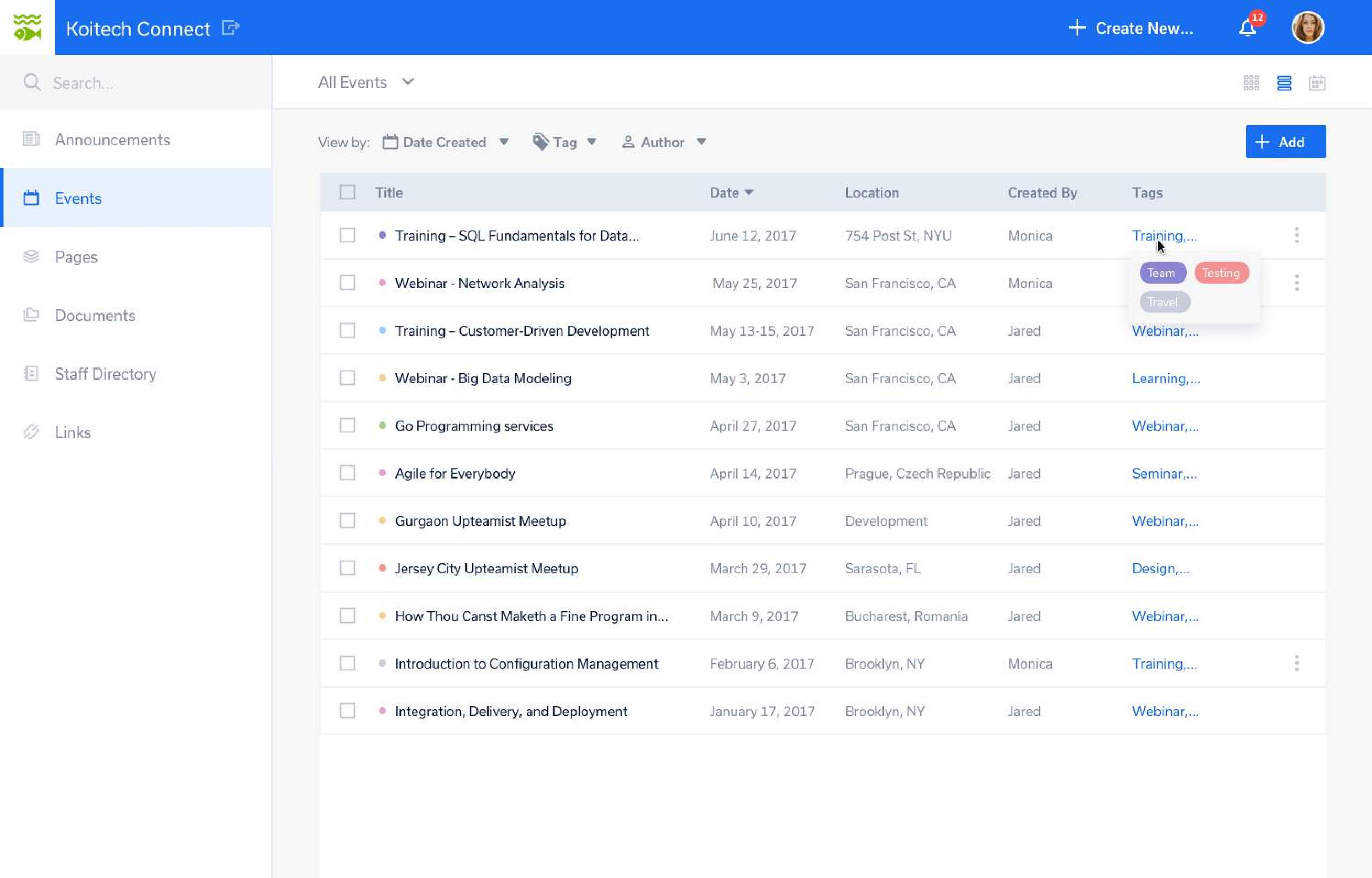
Task: Open the Date Created filter dropdown
Action: (445, 142)
